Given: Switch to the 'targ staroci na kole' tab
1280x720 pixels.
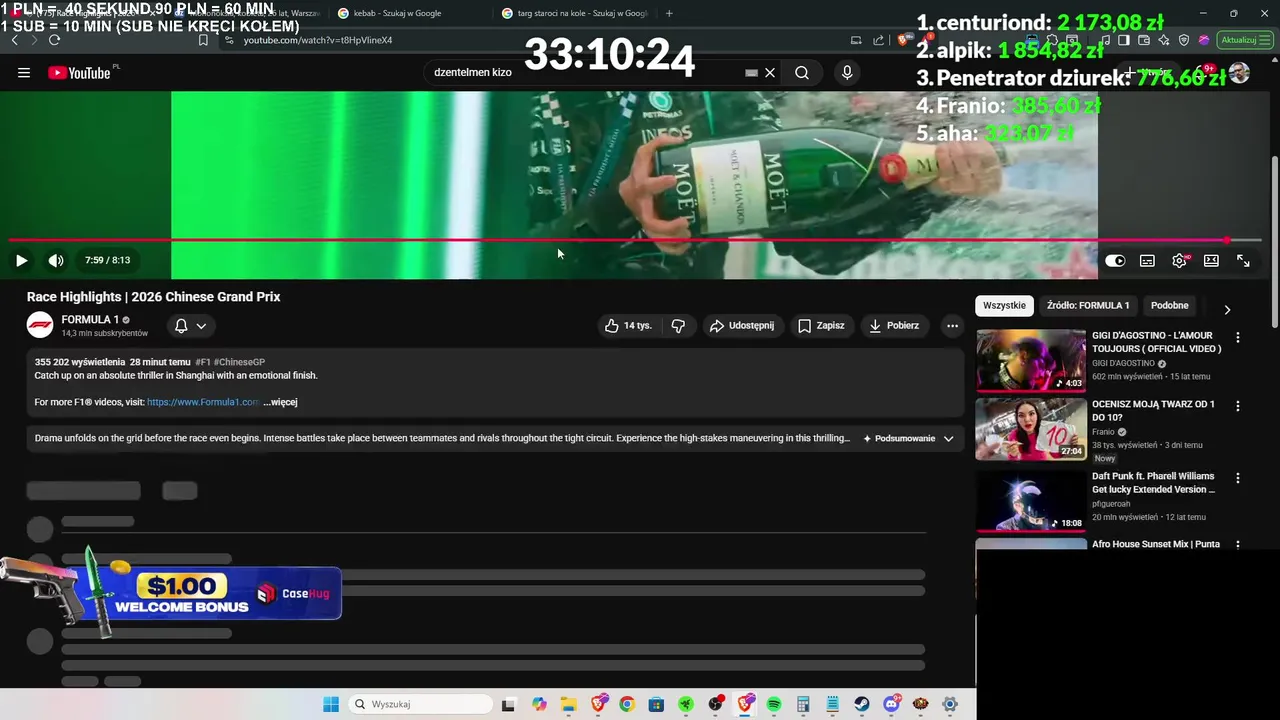Looking at the screenshot, I should tap(575, 13).
